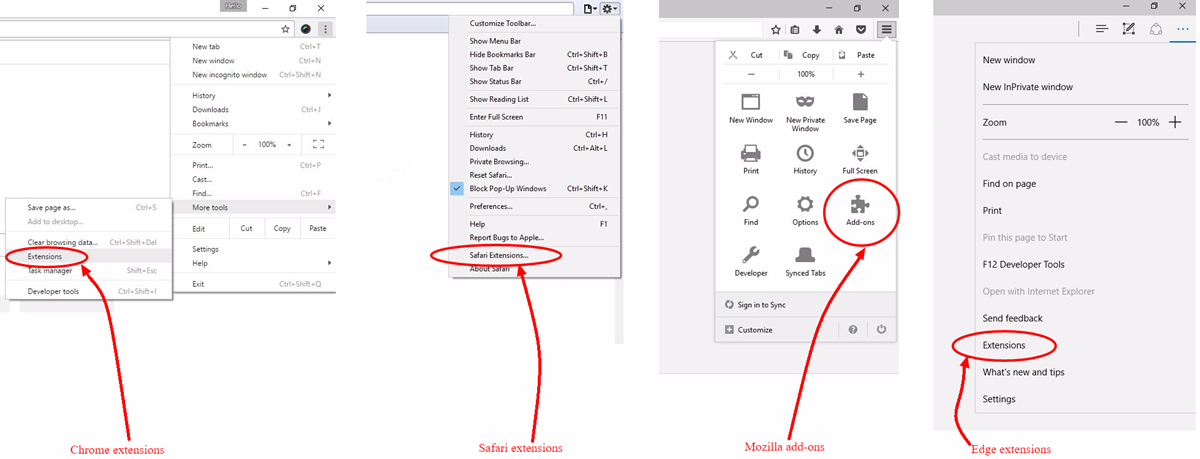The height and width of the screenshot is (459, 1200).
Task: Open Safari's gear settings menu
Action: (x=610, y=8)
